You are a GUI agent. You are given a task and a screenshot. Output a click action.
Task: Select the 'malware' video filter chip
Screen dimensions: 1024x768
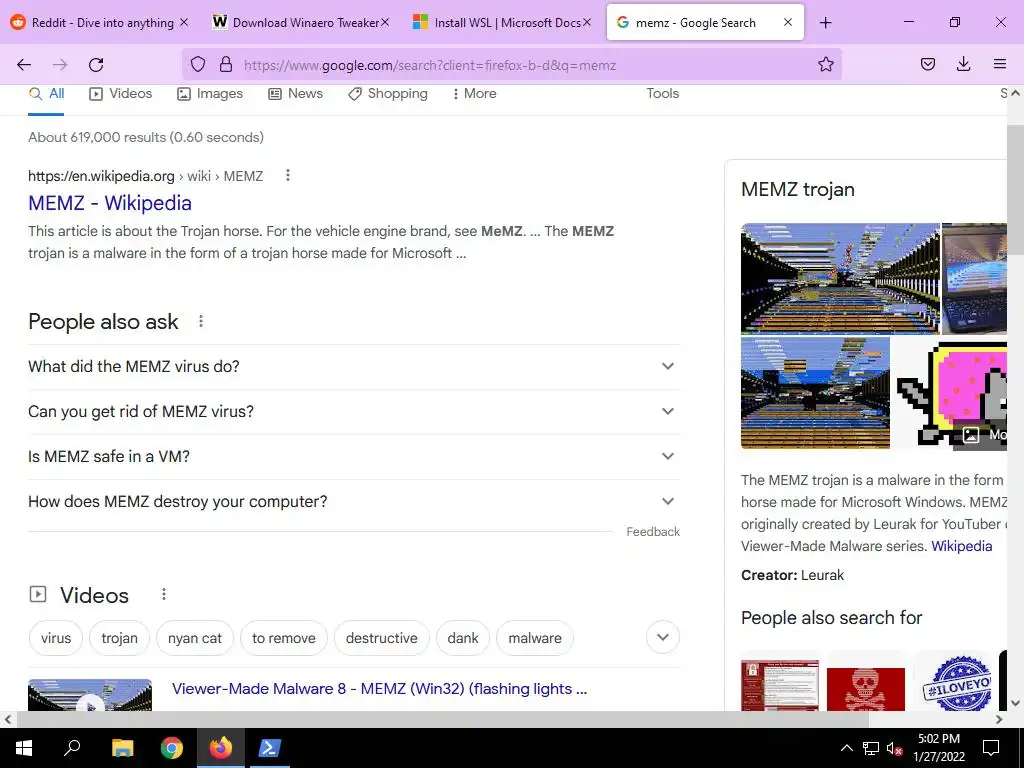[535, 638]
